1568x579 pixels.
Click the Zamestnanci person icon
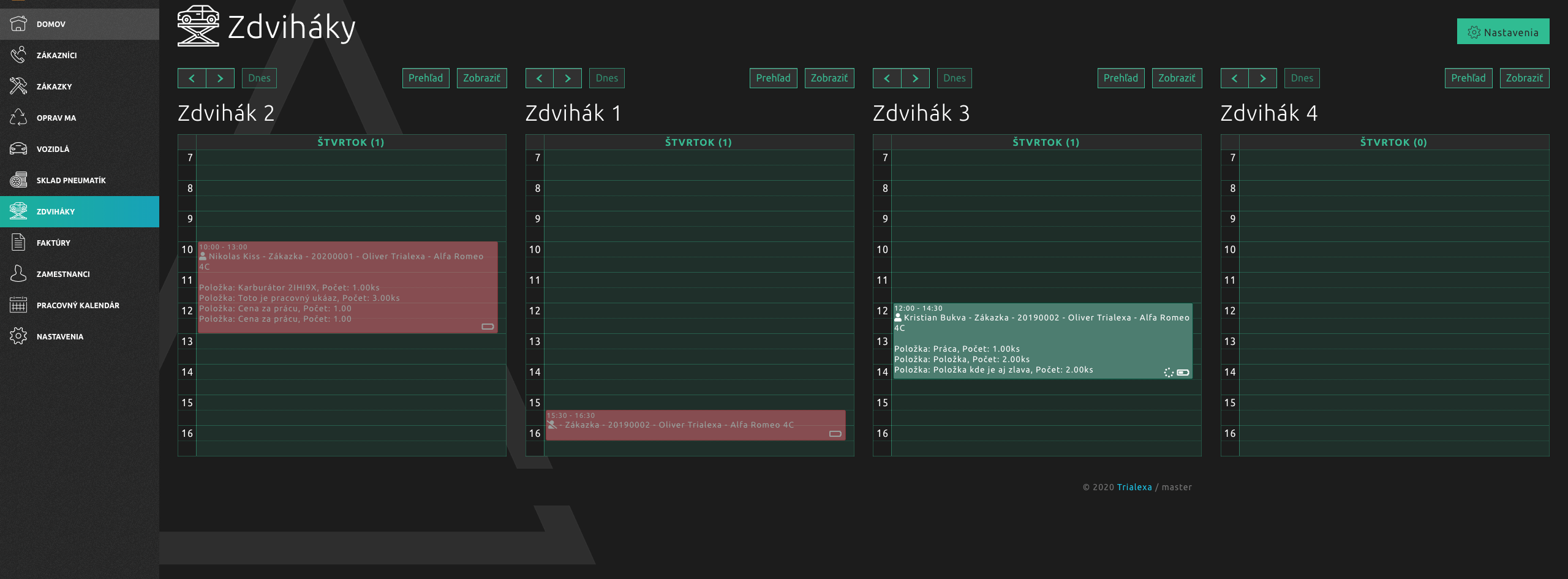coord(18,274)
